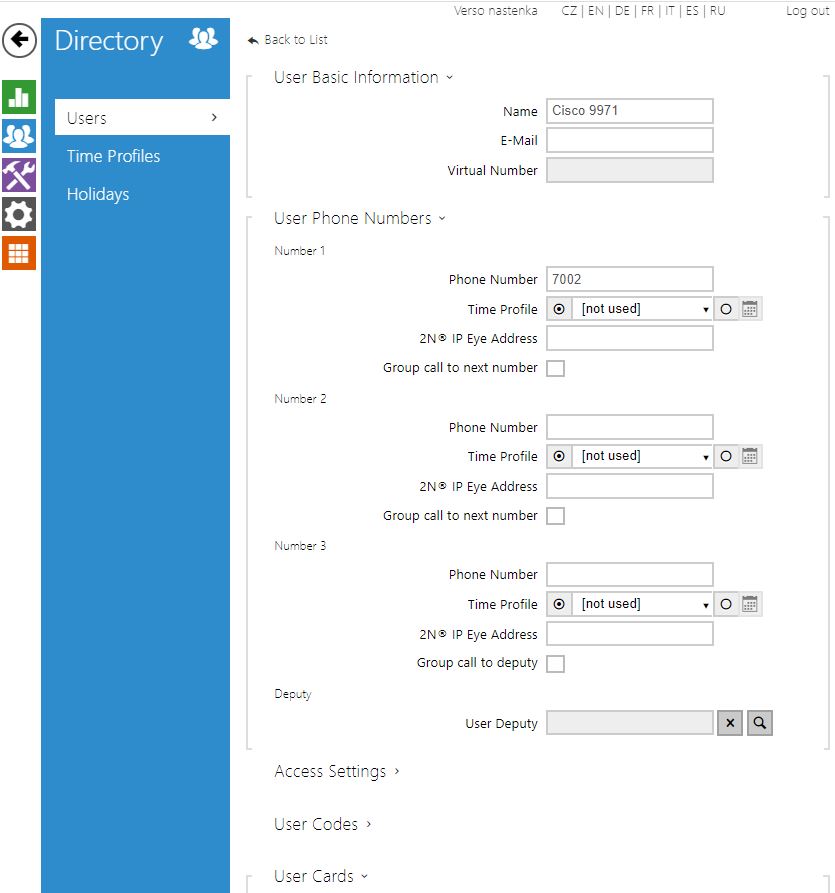Open Number 3 Time Profile dropdown
This screenshot has width=835, height=893.
643,604
